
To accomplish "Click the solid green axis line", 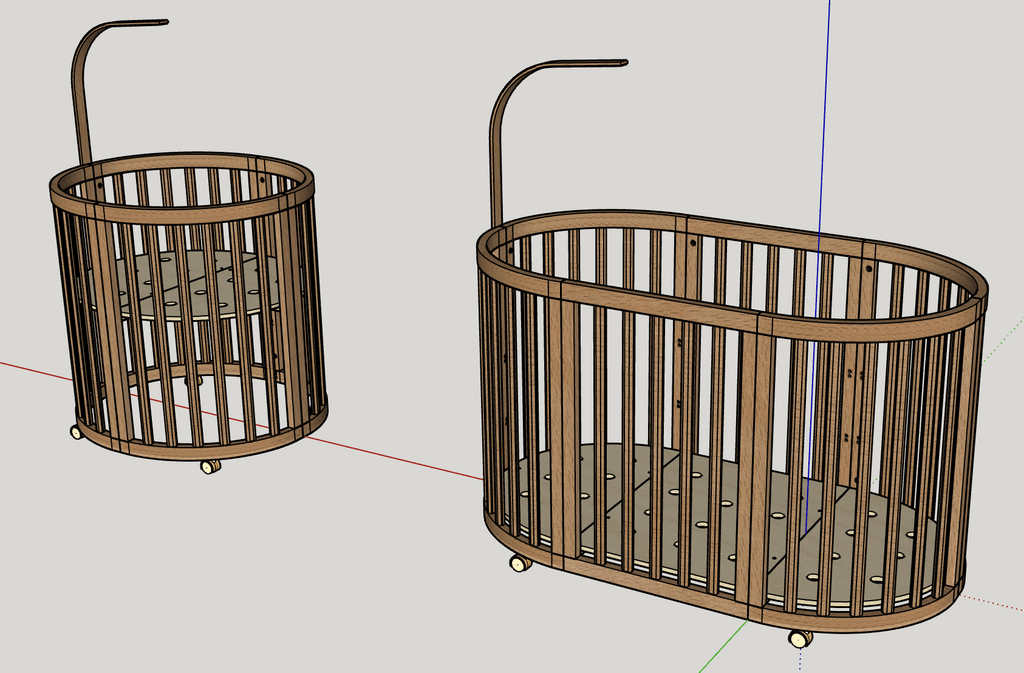I will [720, 648].
